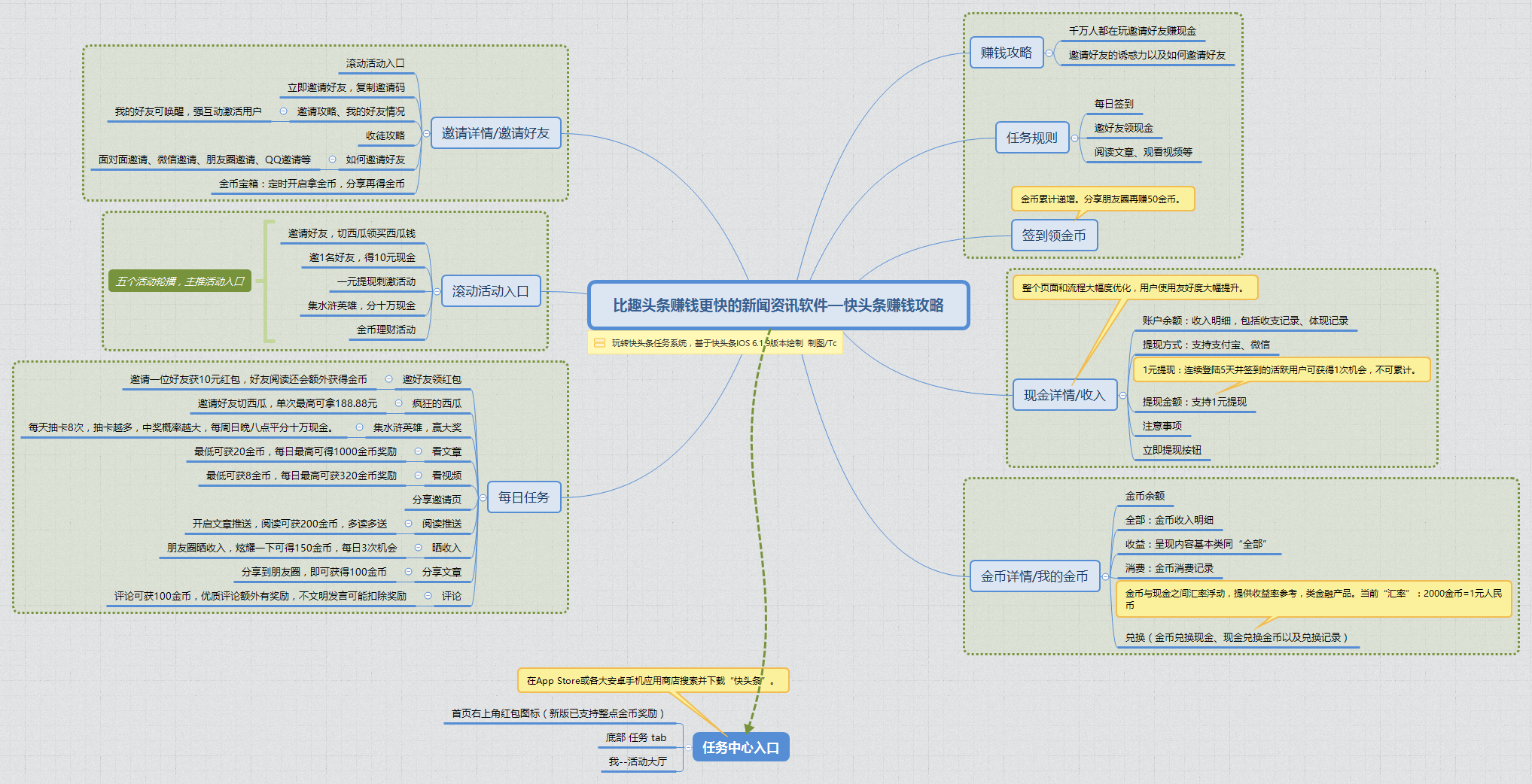The image size is (1532, 784).
Task: Select subtopic 邀请好友的诱惑力以及如何邀请好友
Action: [1147, 56]
